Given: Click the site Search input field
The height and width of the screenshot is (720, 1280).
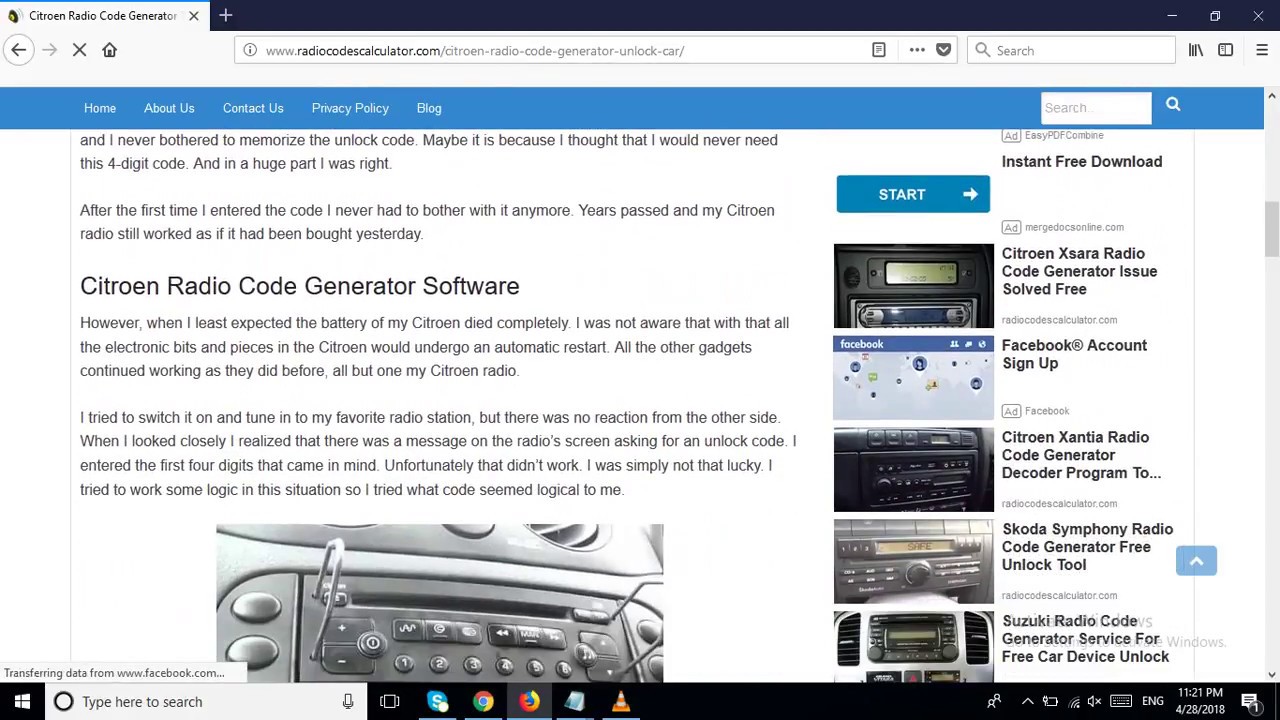Looking at the screenshot, I should [1096, 108].
